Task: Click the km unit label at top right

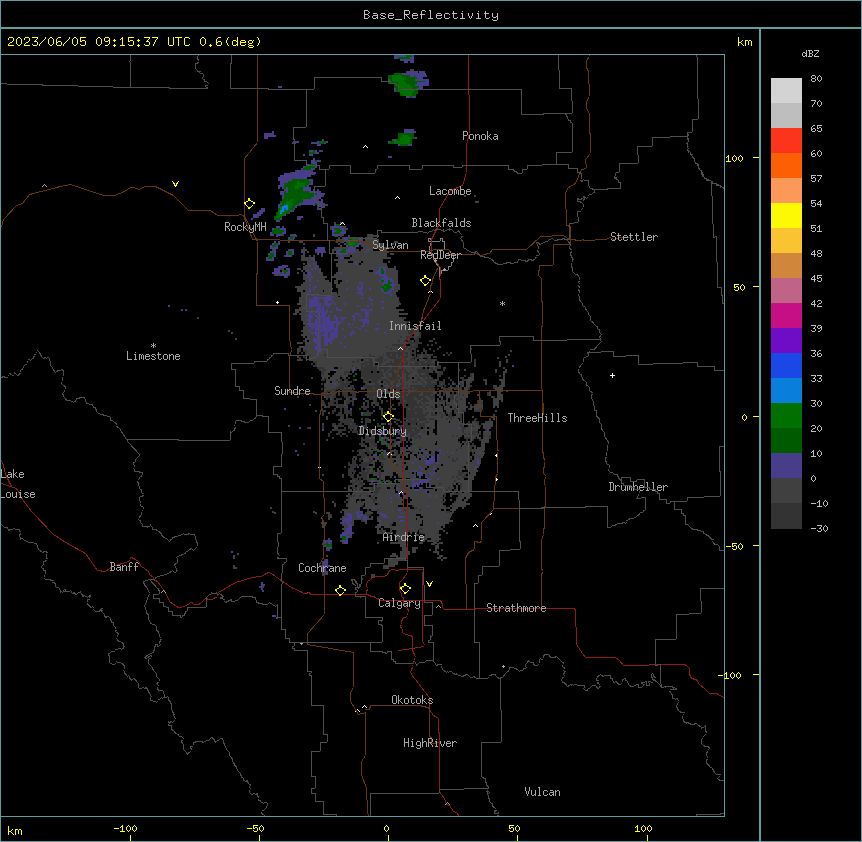Action: [745, 42]
